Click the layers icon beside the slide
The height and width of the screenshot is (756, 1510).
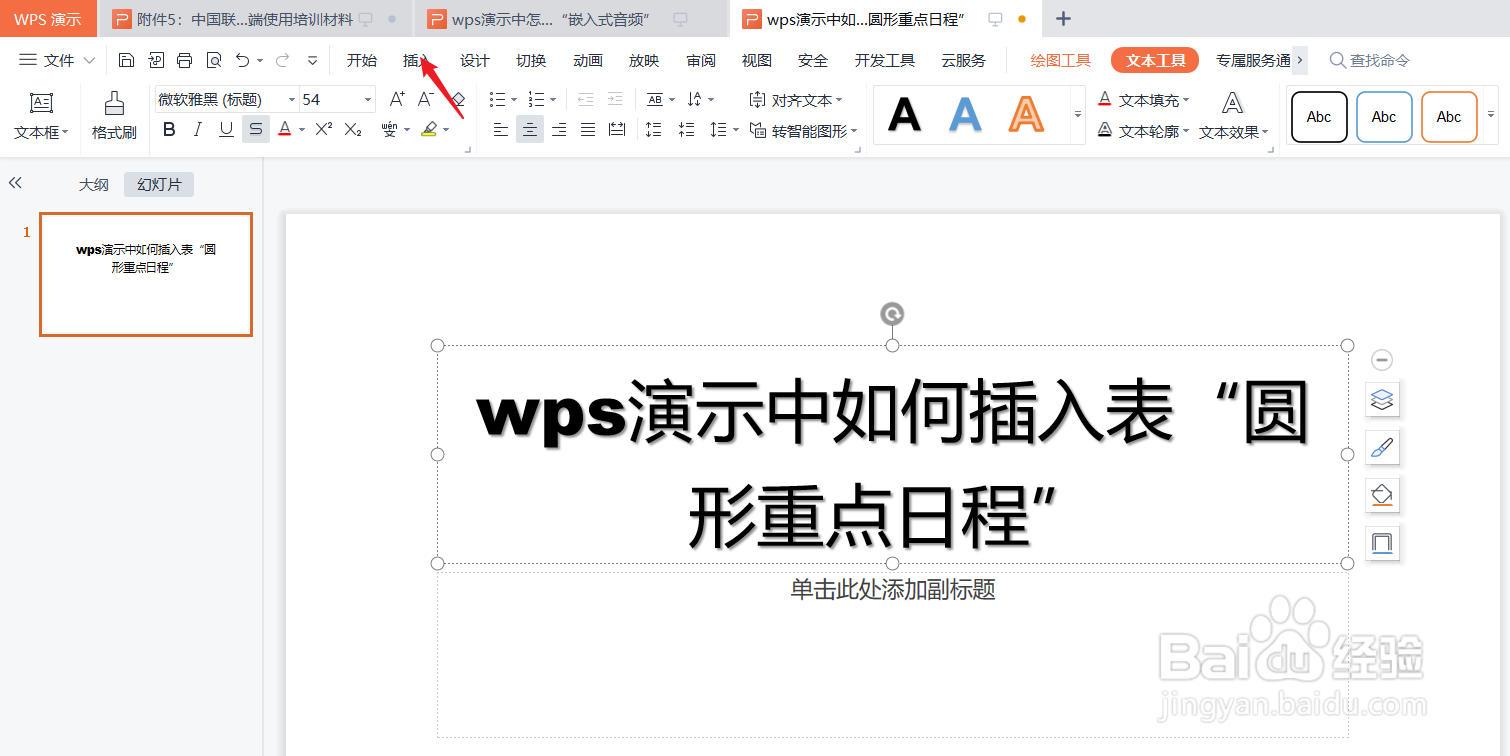pos(1382,400)
